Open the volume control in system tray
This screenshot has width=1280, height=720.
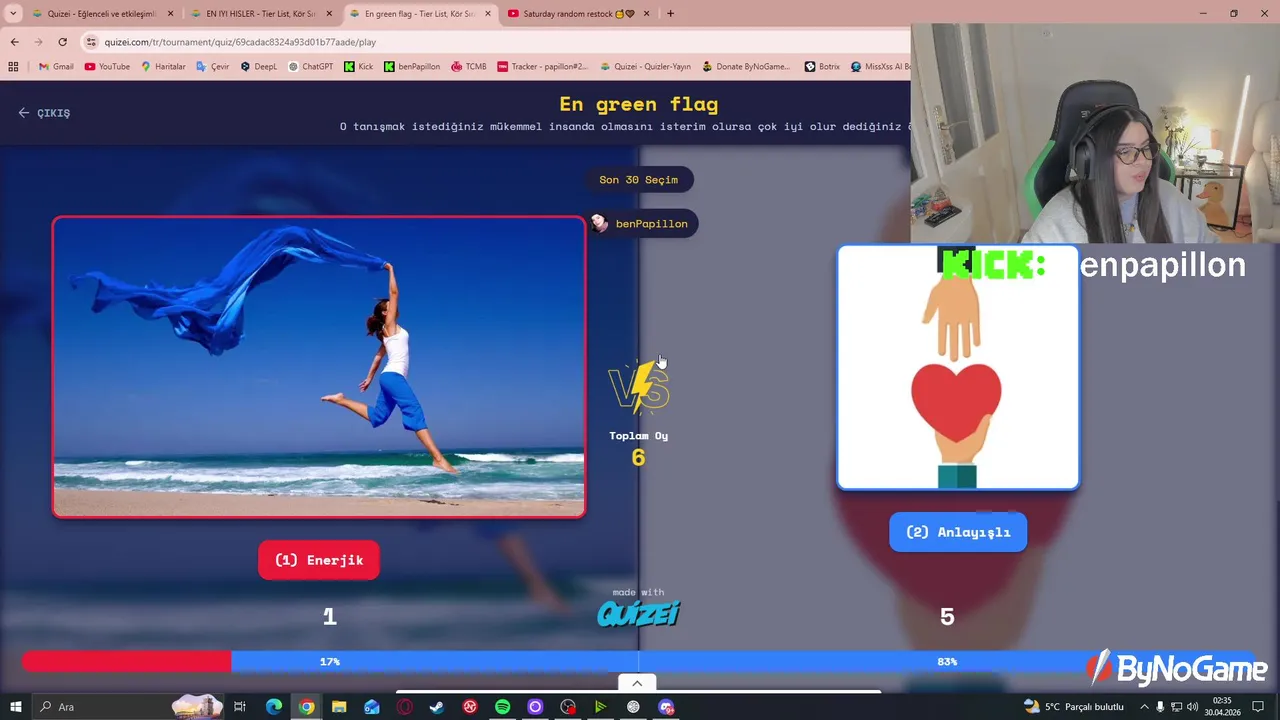(x=1192, y=707)
